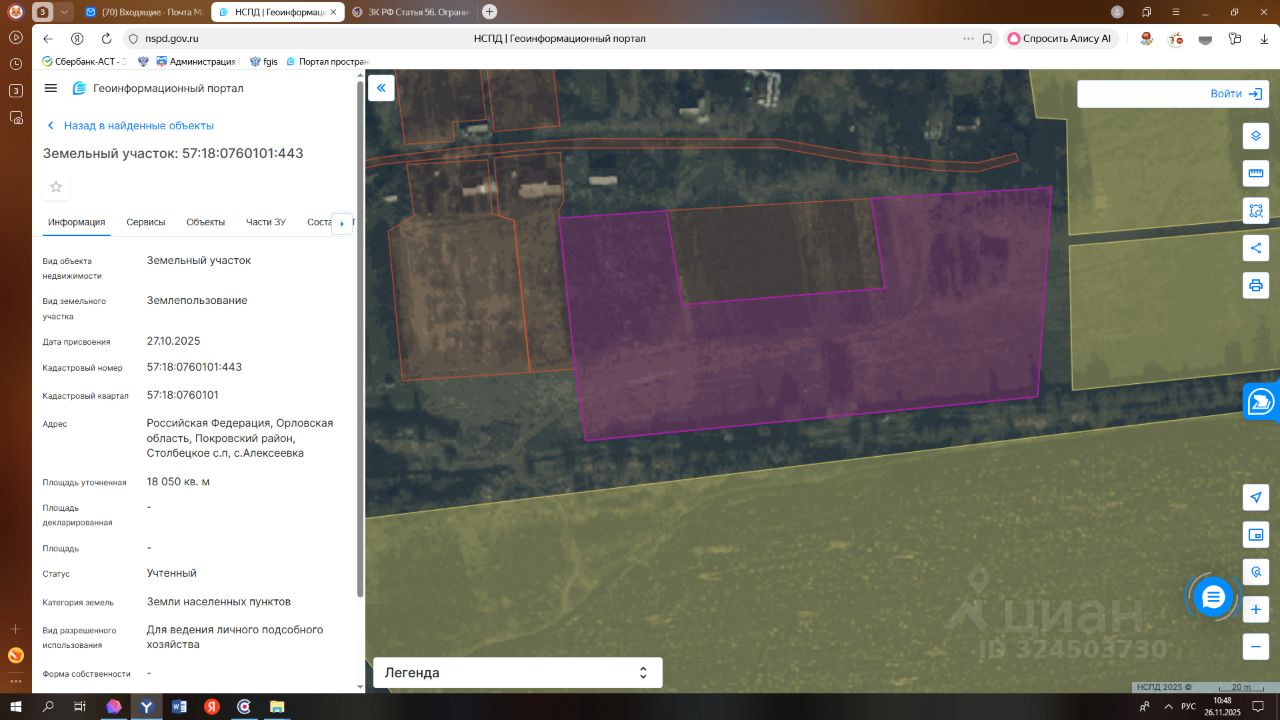Open the Сбербанк-АСТ bookmark
Viewport: 1280px width, 720px height.
coord(82,61)
